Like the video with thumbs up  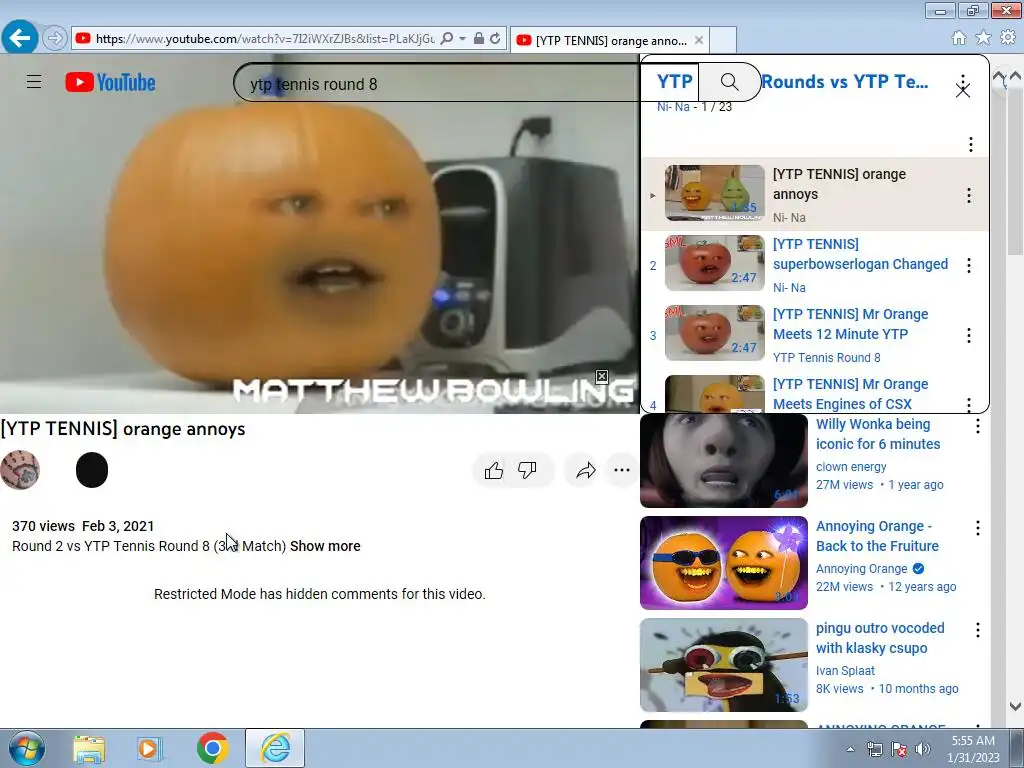[x=494, y=470]
